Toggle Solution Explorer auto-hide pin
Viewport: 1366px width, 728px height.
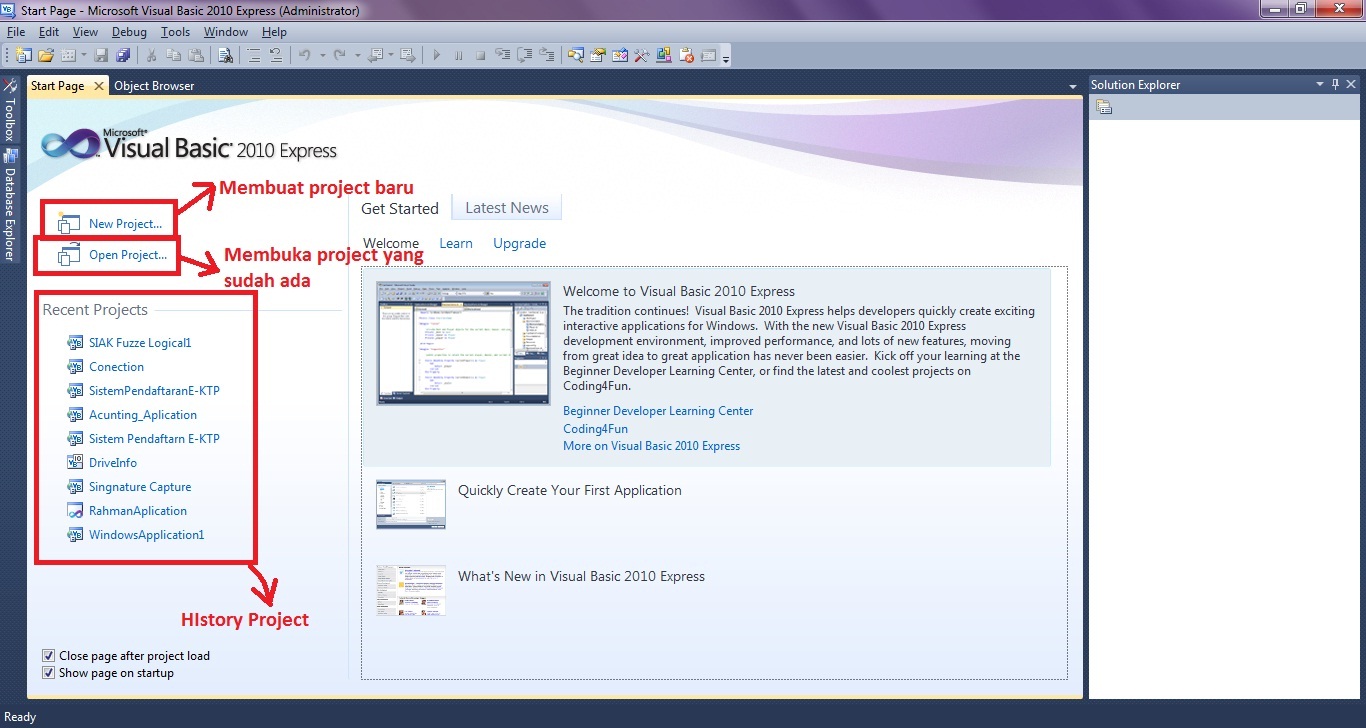tap(1334, 85)
